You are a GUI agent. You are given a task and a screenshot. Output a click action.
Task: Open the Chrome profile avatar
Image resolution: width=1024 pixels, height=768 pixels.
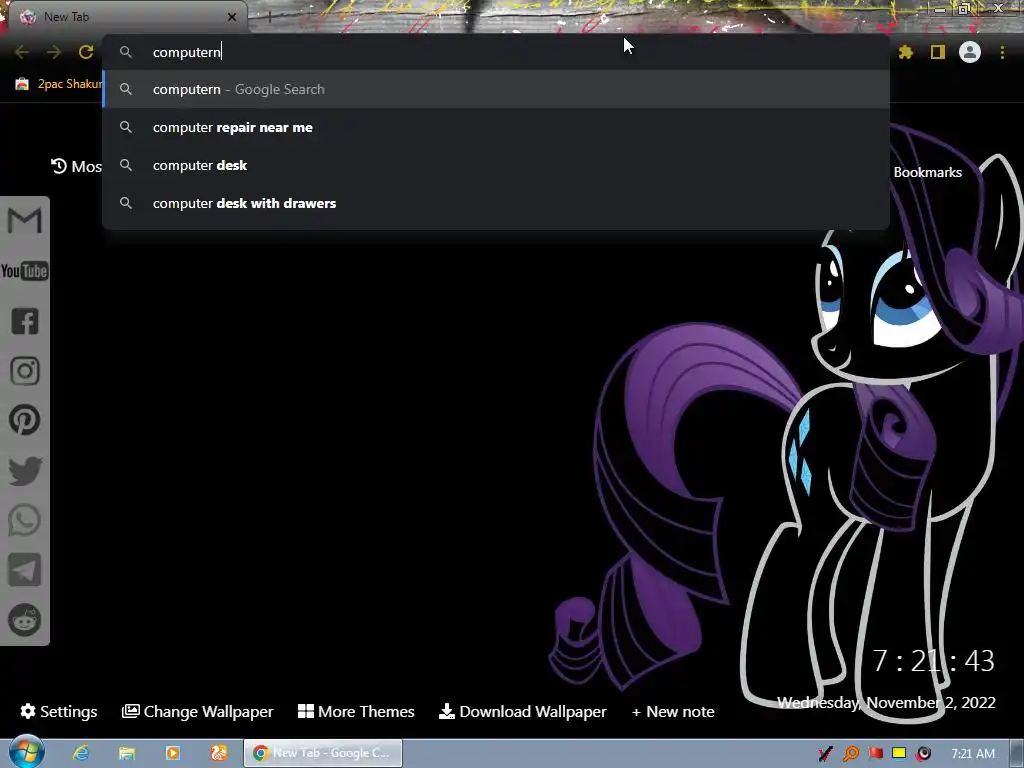tap(970, 52)
